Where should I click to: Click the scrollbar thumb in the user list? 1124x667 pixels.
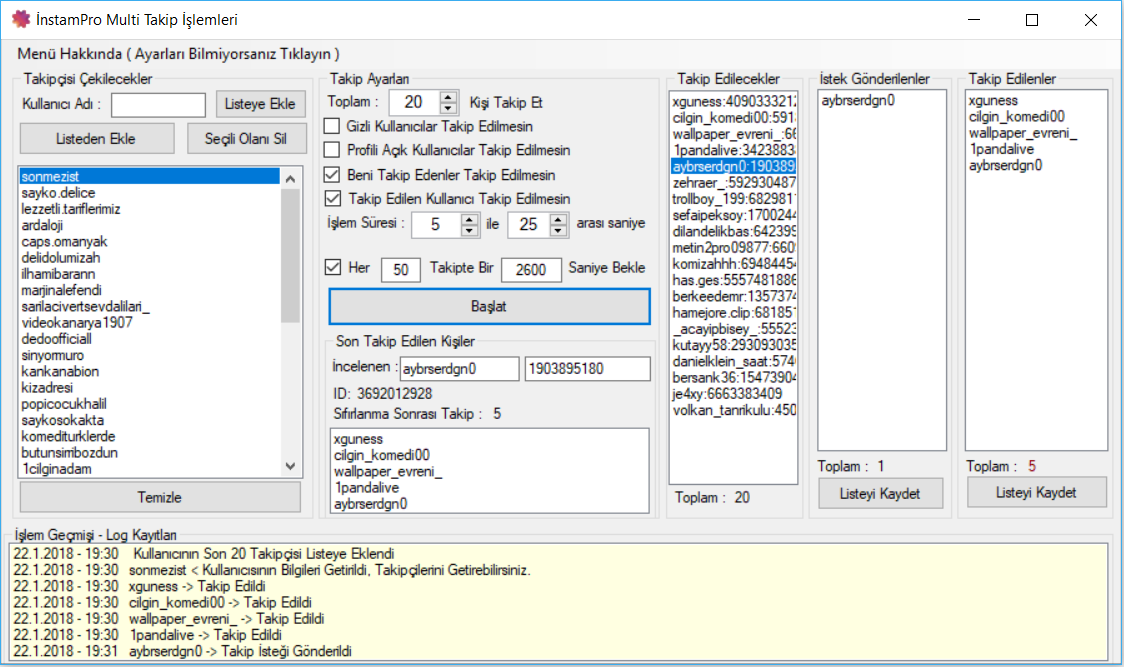point(290,255)
